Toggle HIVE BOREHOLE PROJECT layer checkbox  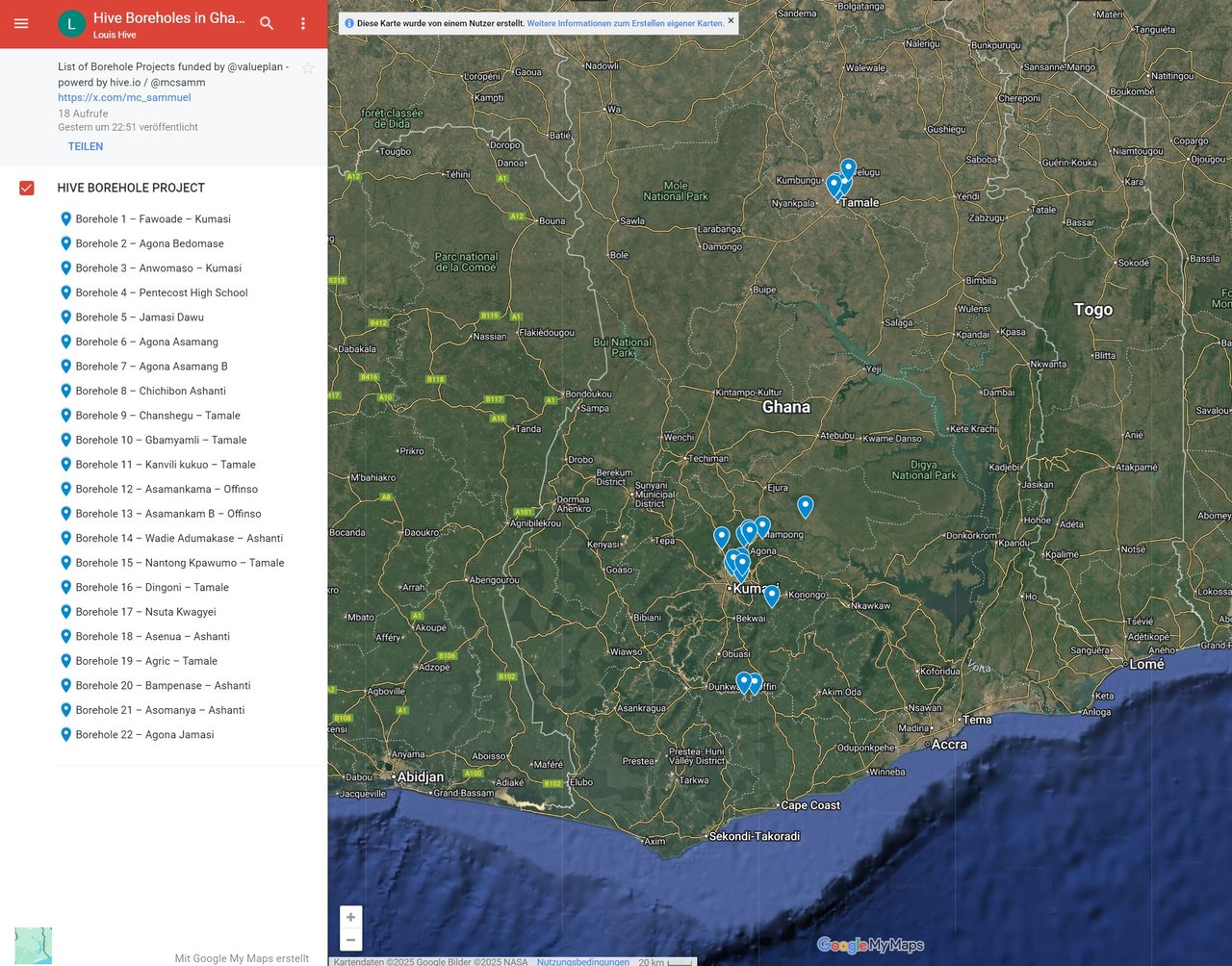(27, 188)
